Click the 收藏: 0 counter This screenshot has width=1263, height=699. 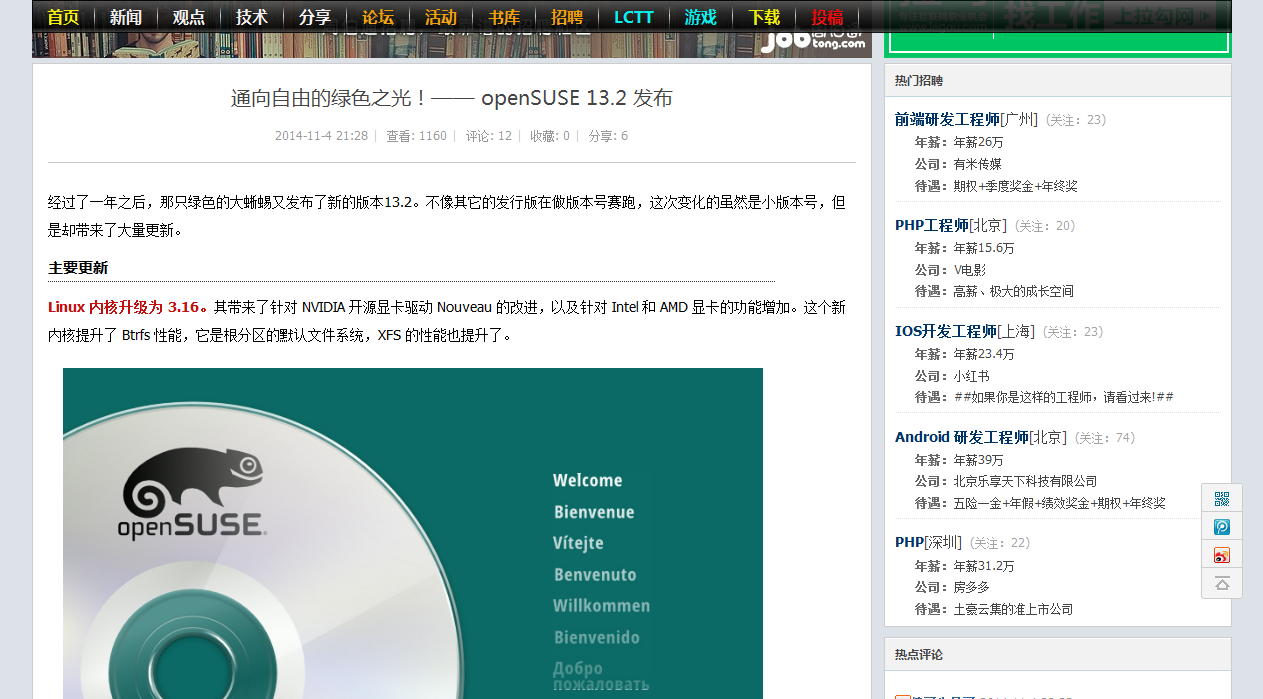[x=550, y=136]
